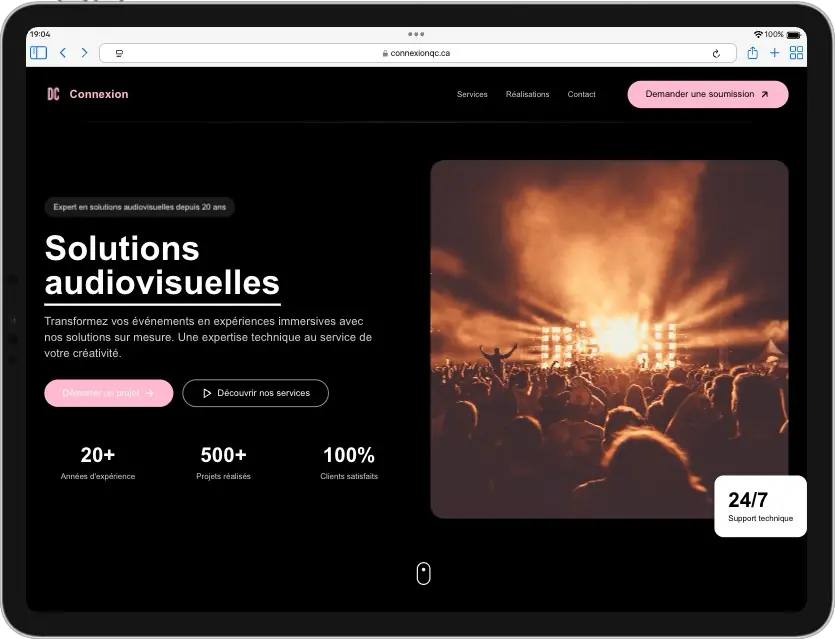Open the Services nav link
The image size is (835, 639).
point(472,94)
